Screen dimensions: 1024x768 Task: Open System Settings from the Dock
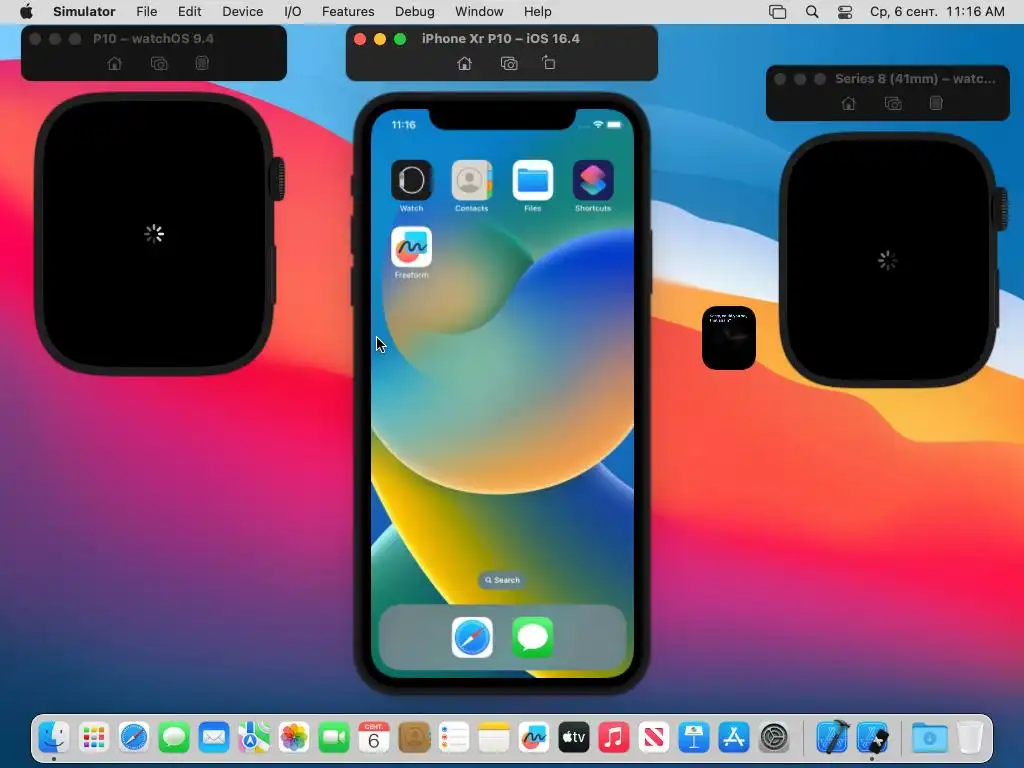point(775,738)
